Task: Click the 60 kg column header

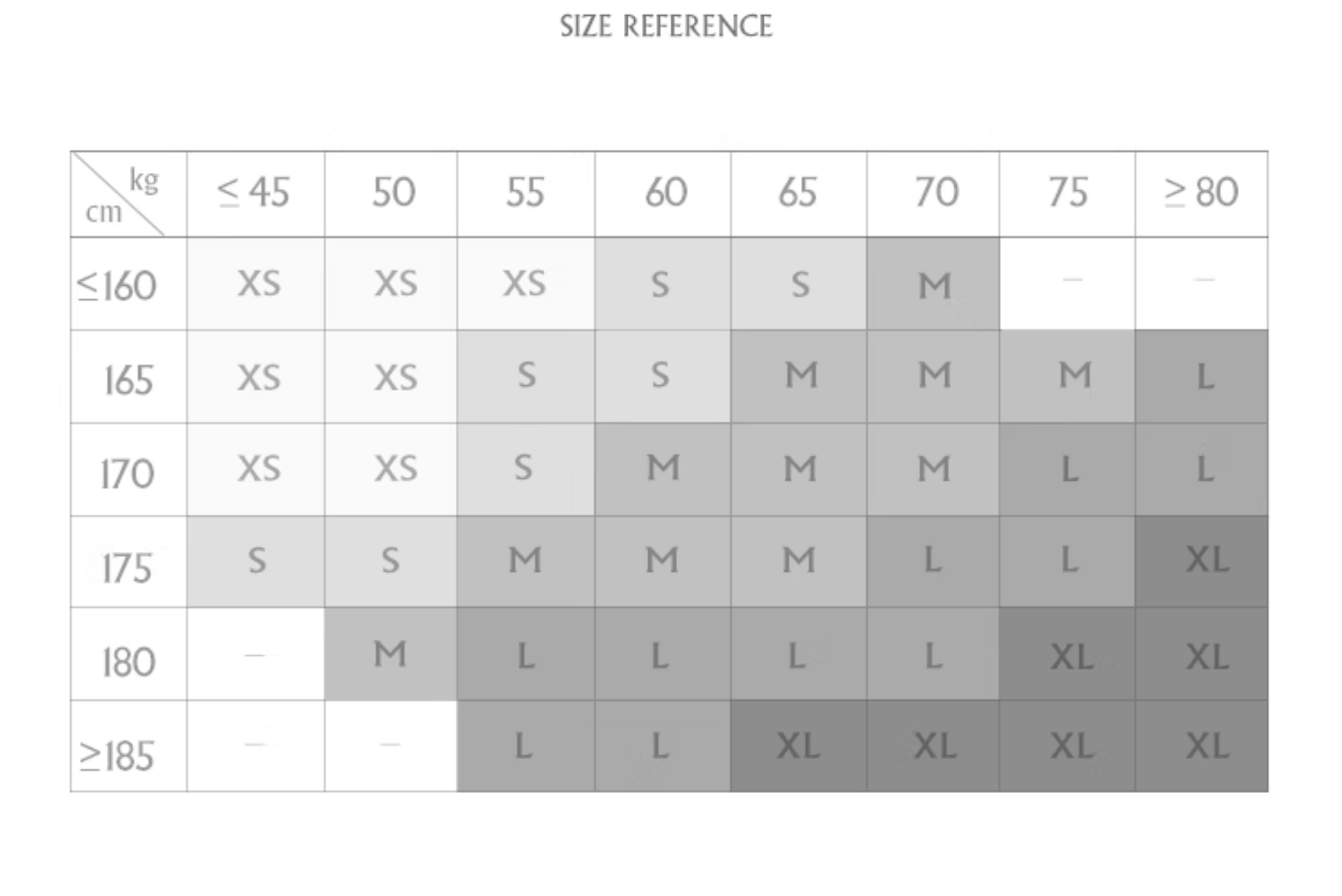Action: pos(665,193)
